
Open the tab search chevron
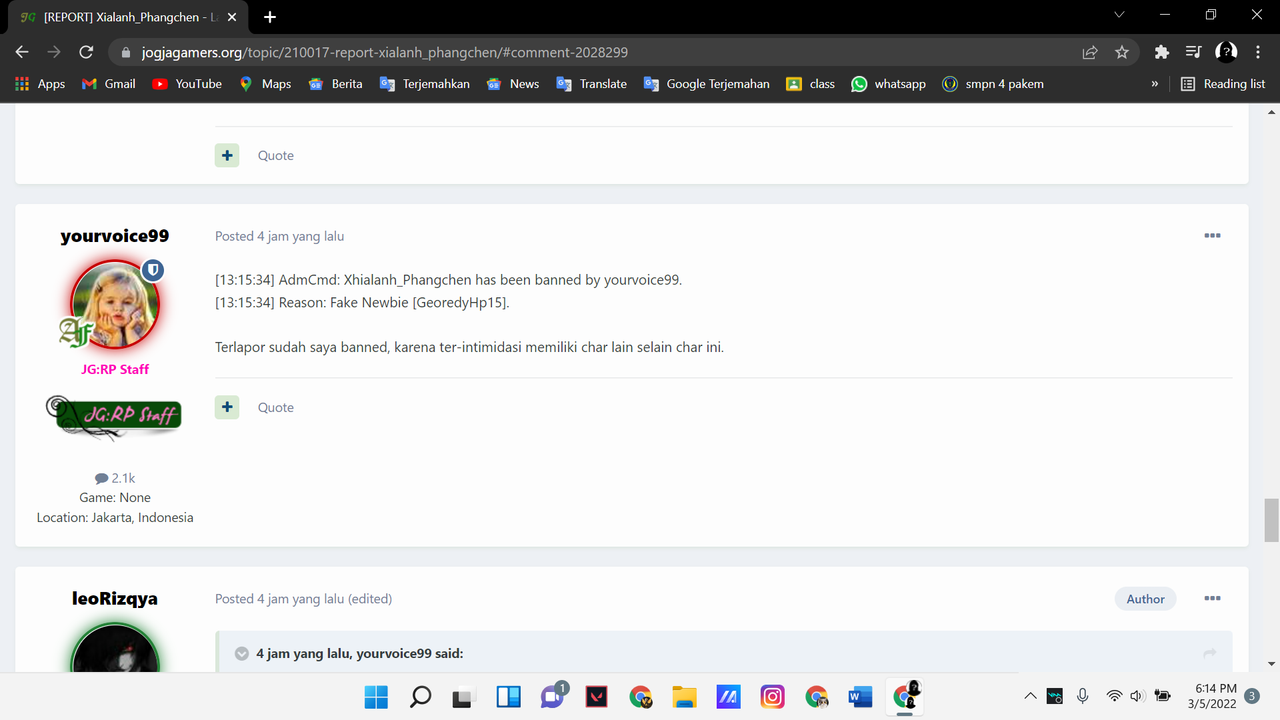[x=1119, y=15]
